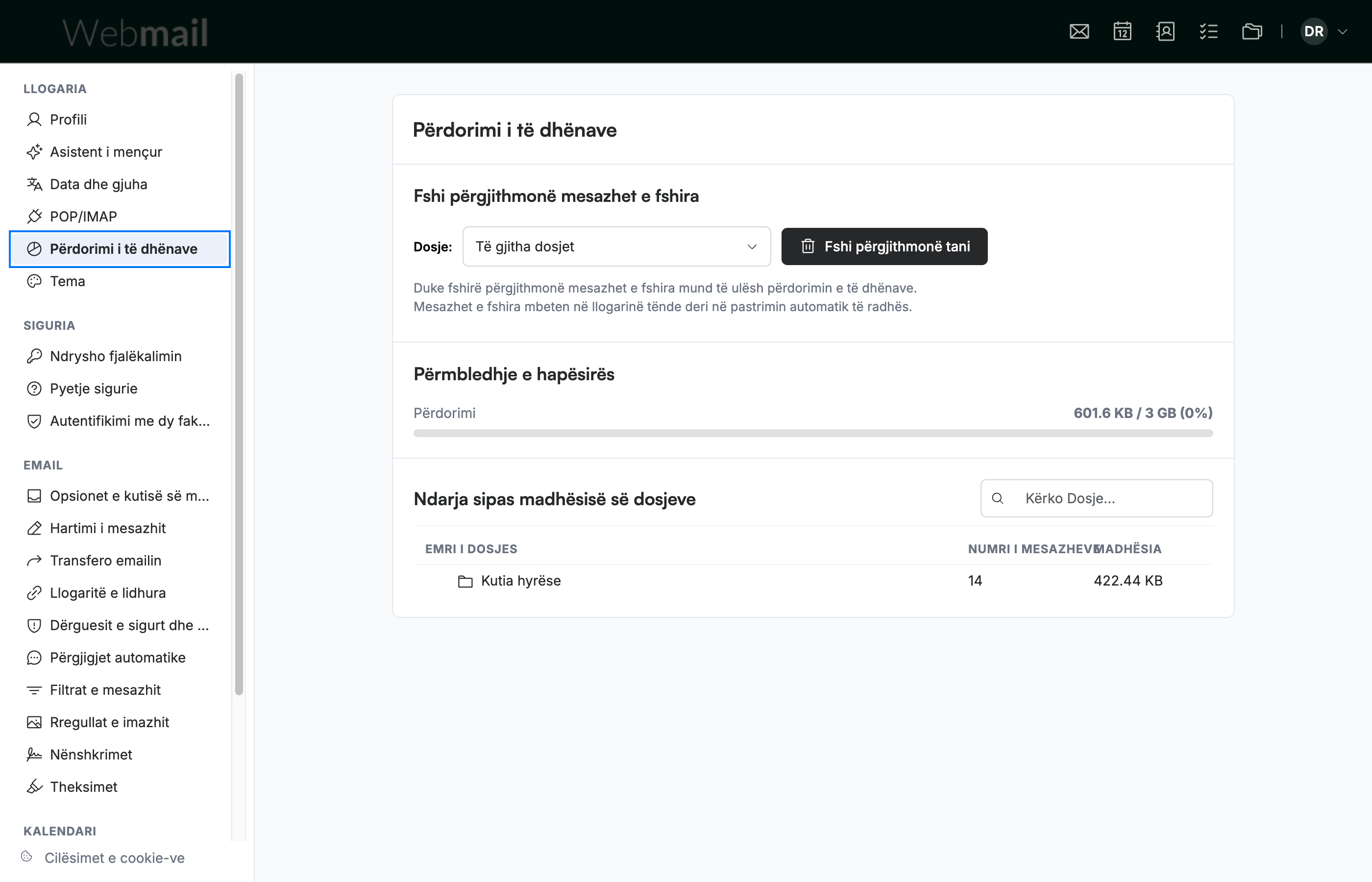
Task: Click the search magnifier icon in Kërko Dosje
Action: 998,498
